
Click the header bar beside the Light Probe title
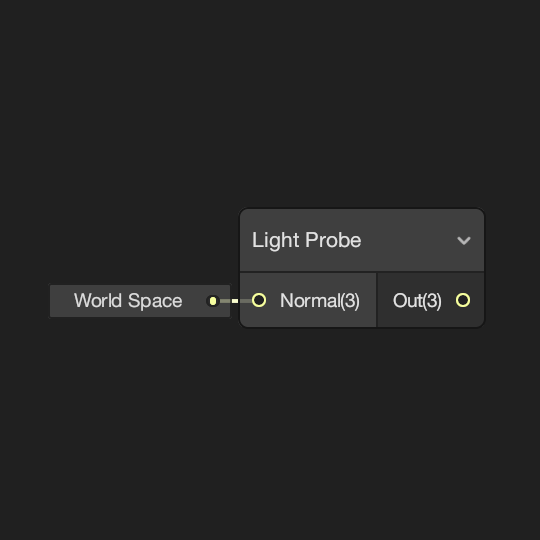tap(408, 240)
